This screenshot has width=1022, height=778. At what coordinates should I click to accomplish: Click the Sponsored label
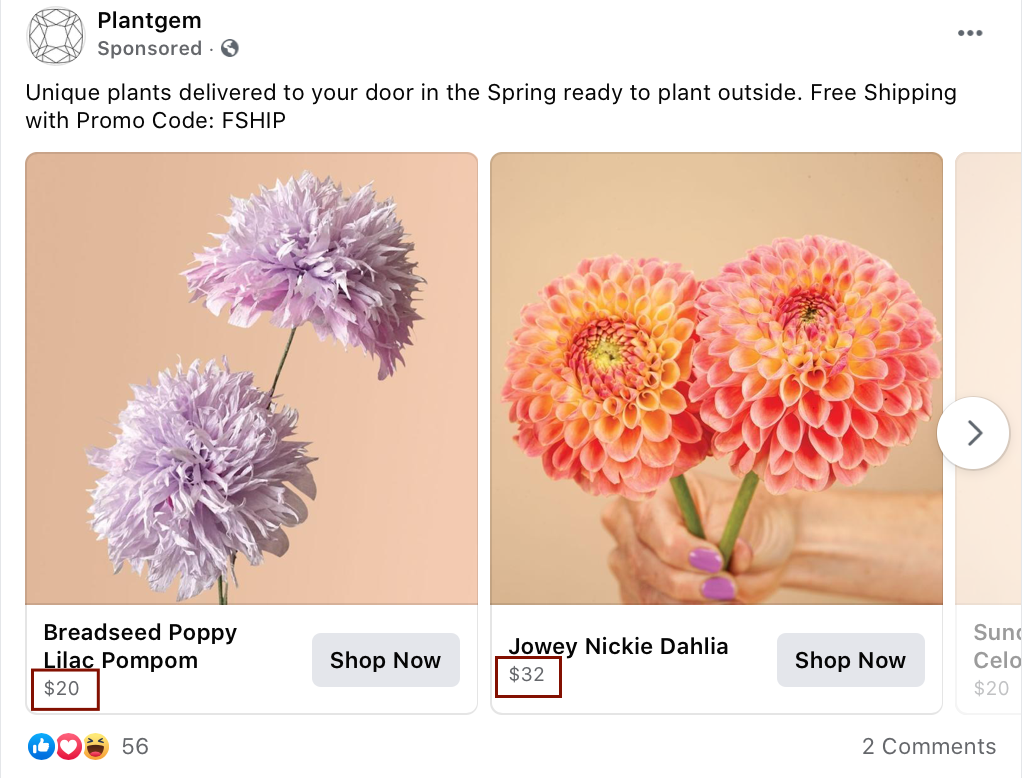[151, 47]
